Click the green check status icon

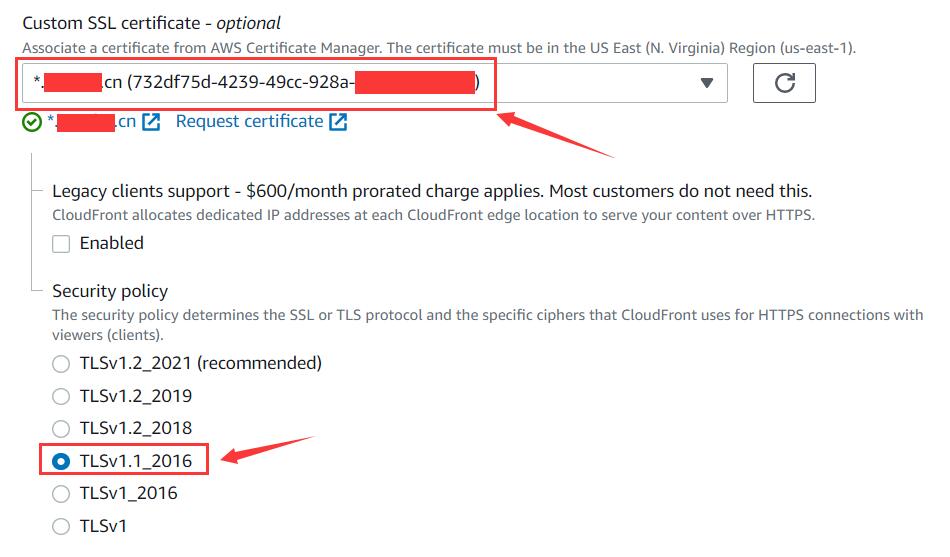pyautogui.click(x=32, y=122)
